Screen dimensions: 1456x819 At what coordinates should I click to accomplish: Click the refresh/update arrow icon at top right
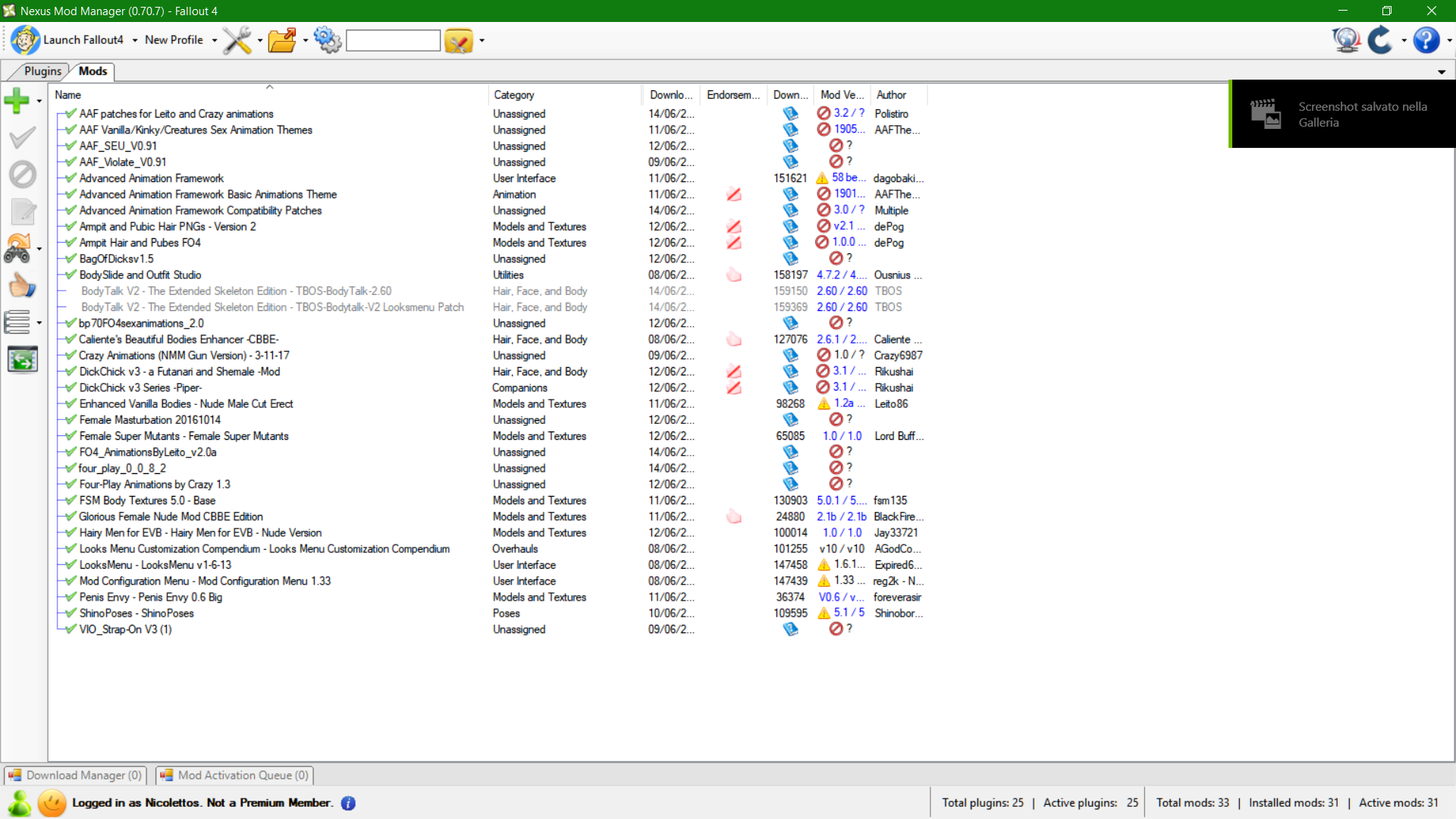[x=1380, y=39]
